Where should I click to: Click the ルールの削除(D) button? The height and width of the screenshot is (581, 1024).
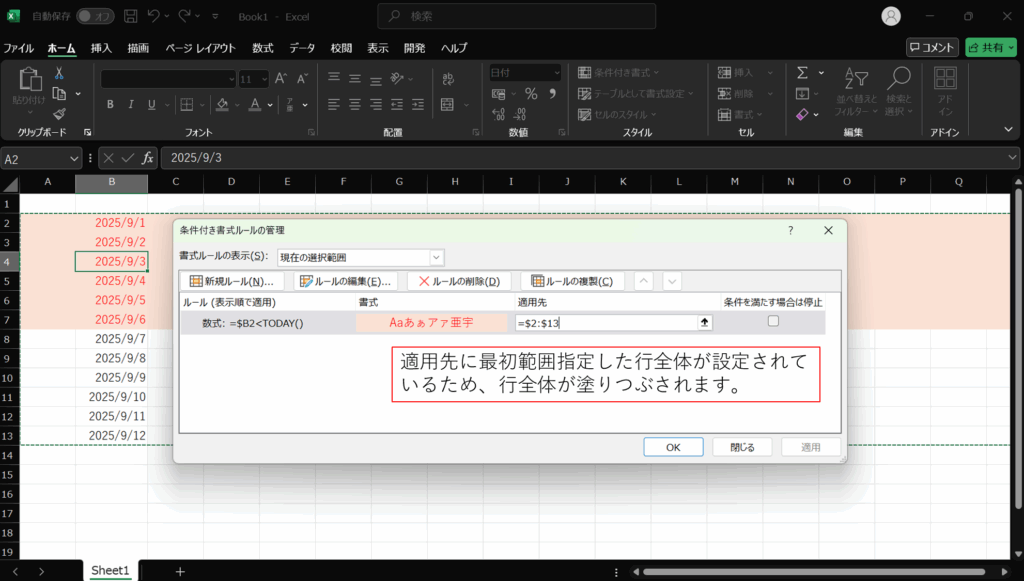[459, 281]
